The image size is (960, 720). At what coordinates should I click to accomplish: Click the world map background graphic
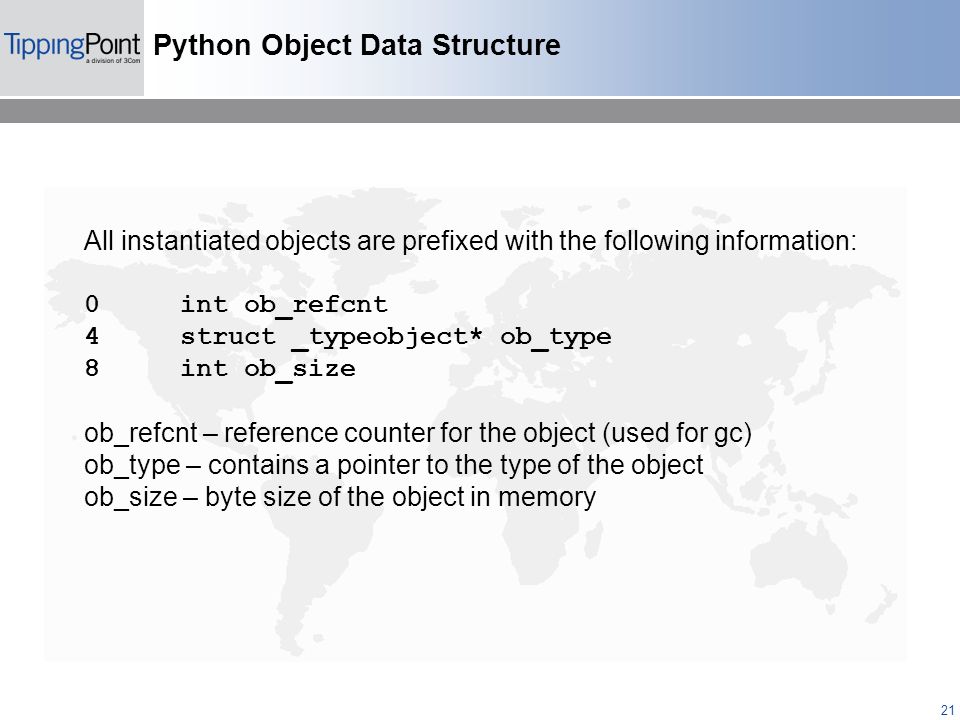click(475, 424)
